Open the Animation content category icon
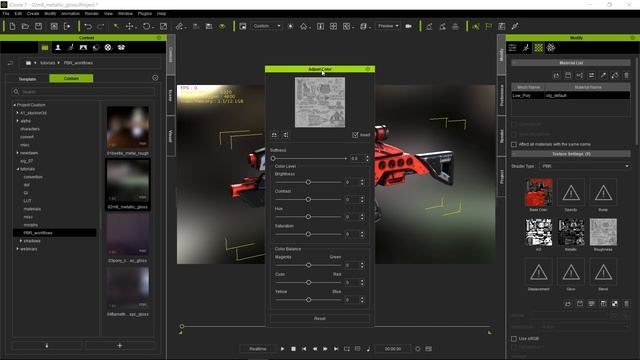 pos(71,47)
